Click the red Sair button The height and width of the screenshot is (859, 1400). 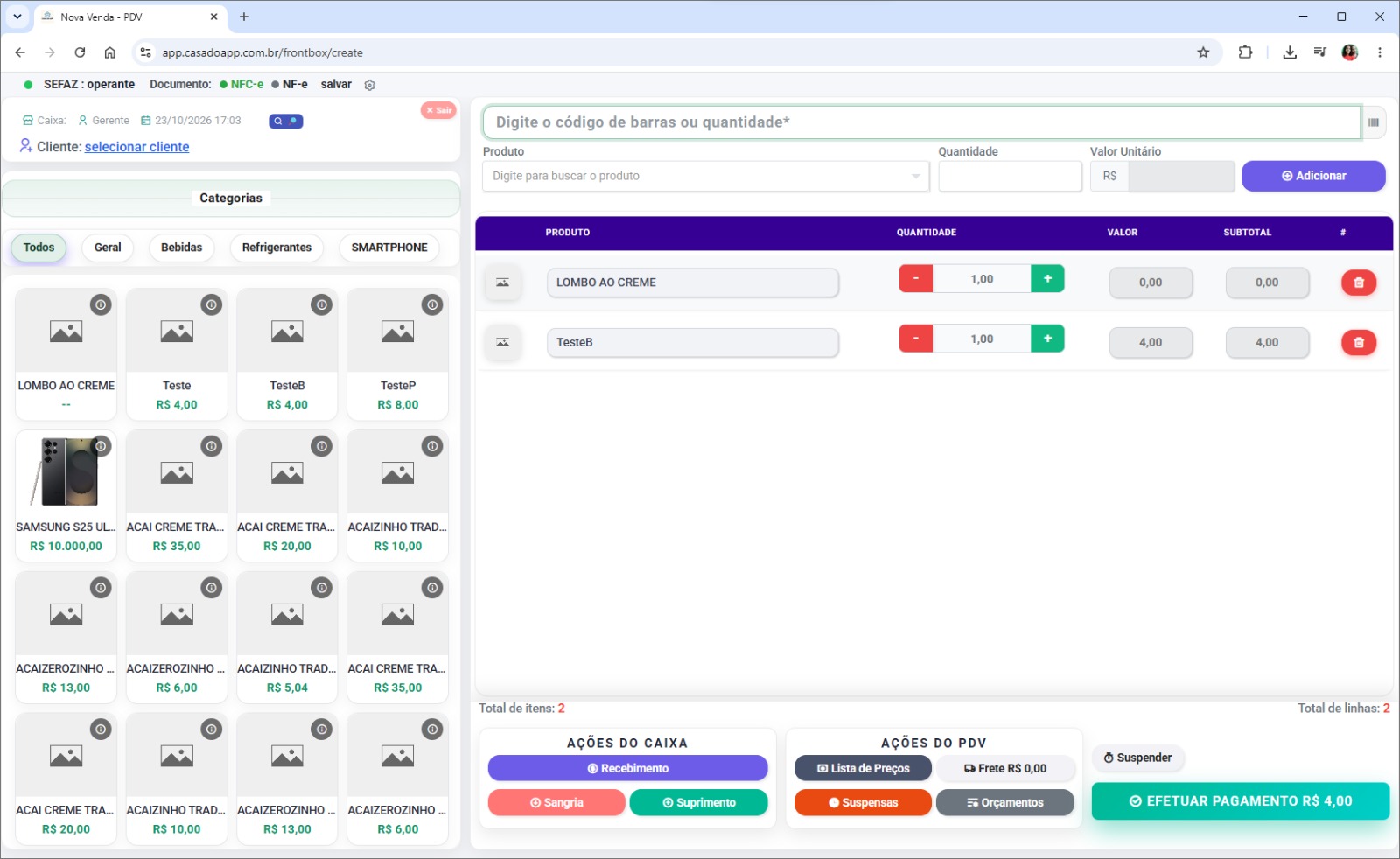[438, 110]
